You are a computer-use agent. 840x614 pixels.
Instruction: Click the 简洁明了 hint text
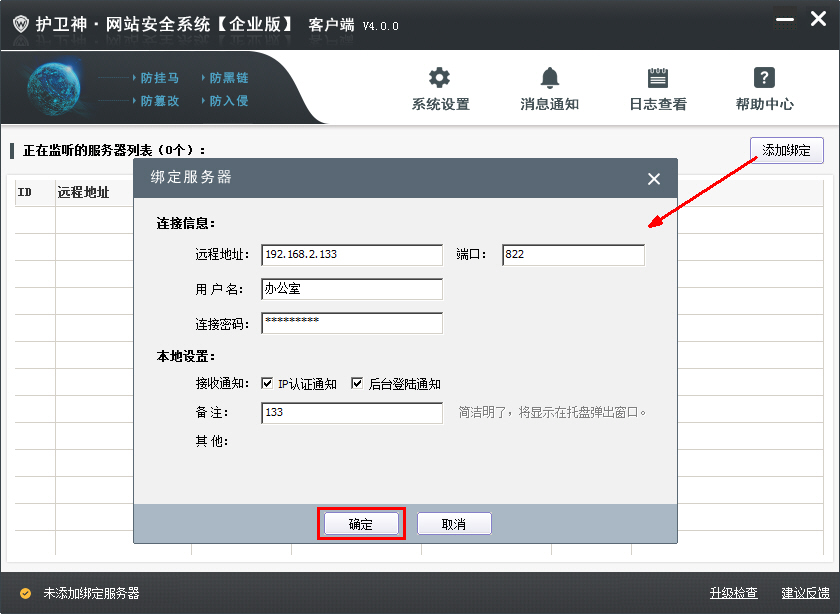click(552, 412)
